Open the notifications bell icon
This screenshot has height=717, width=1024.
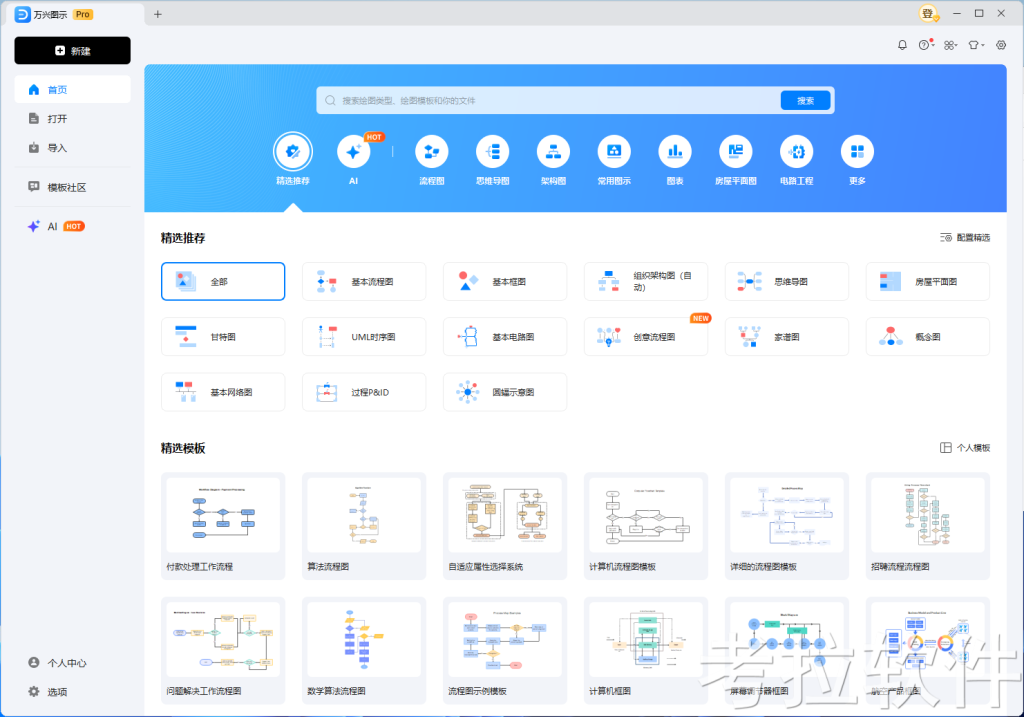point(901,45)
